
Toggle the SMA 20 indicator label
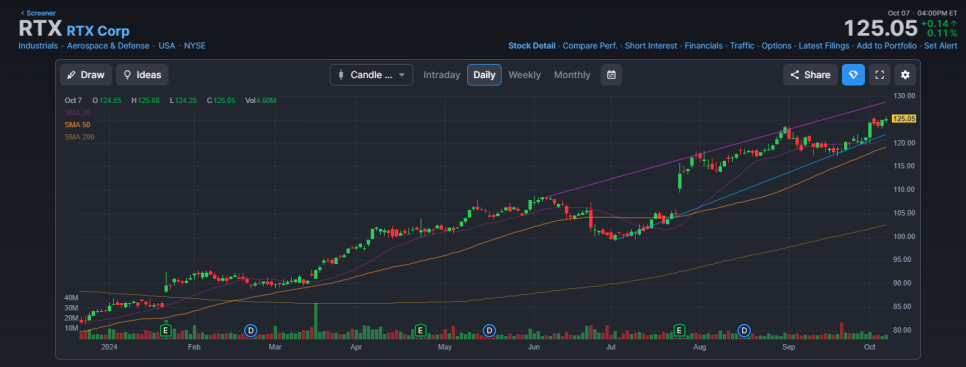click(77, 112)
